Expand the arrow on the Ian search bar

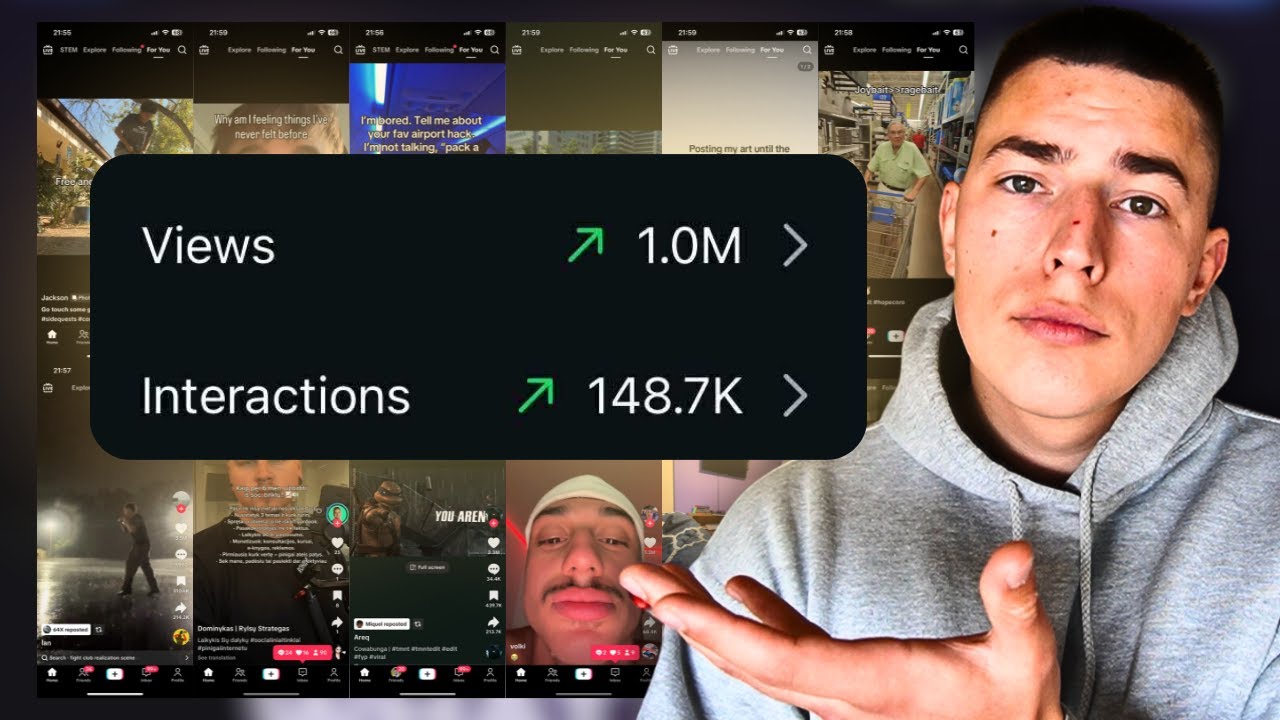coord(186,658)
